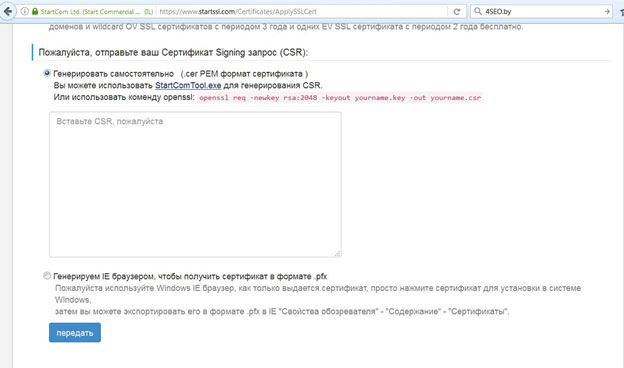624x368 pixels.
Task: Open the StartComTool.exe link
Action: [x=188, y=85]
